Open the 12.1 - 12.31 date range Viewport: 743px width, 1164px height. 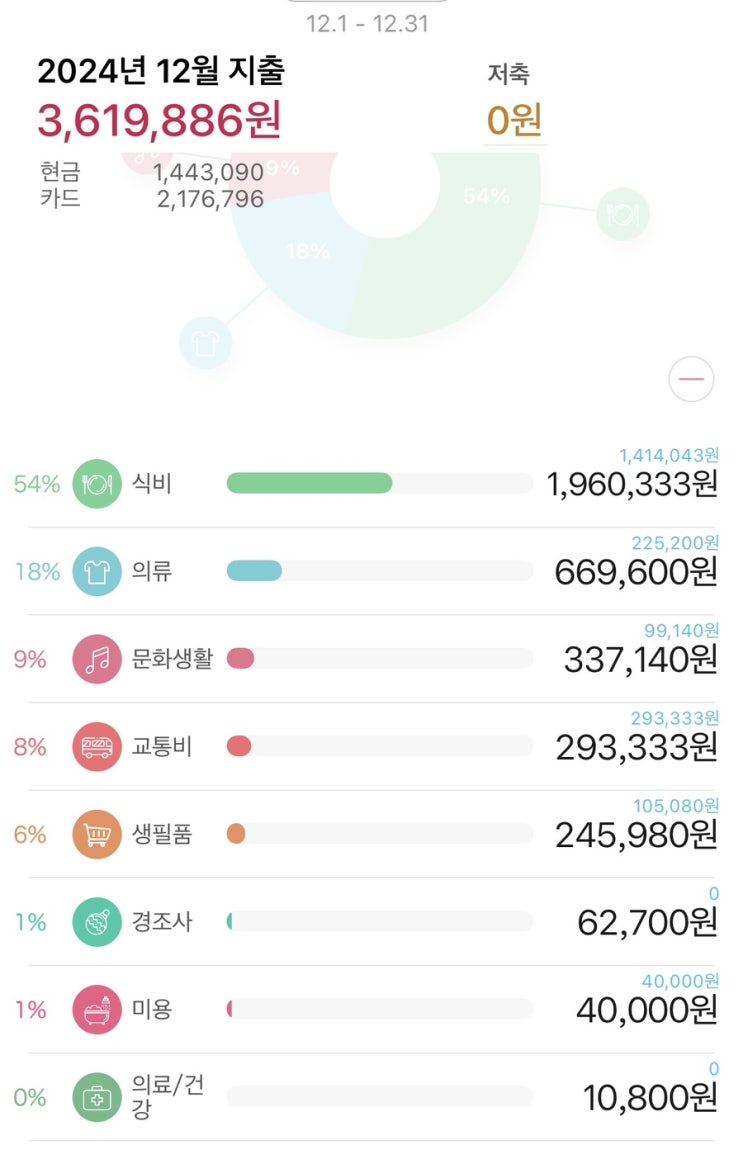(367, 24)
